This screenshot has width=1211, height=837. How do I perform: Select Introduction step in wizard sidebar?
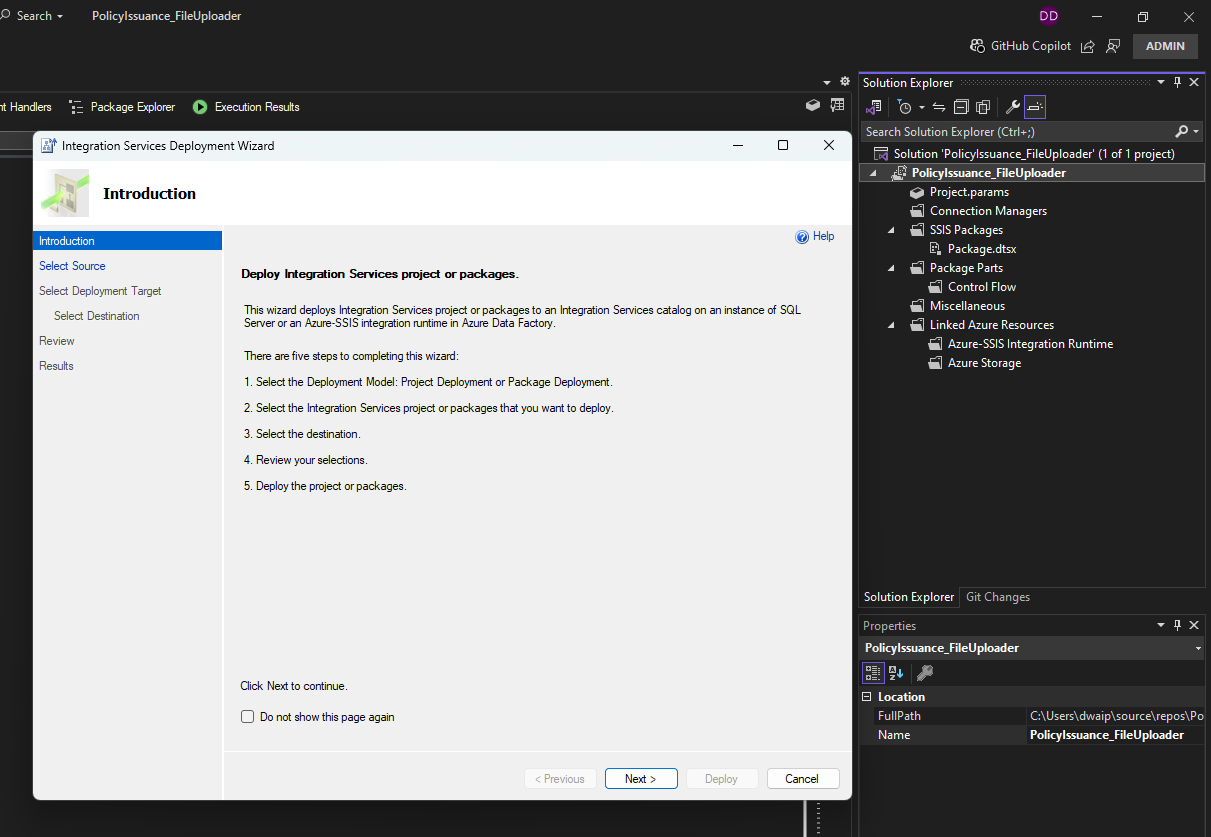pos(127,241)
